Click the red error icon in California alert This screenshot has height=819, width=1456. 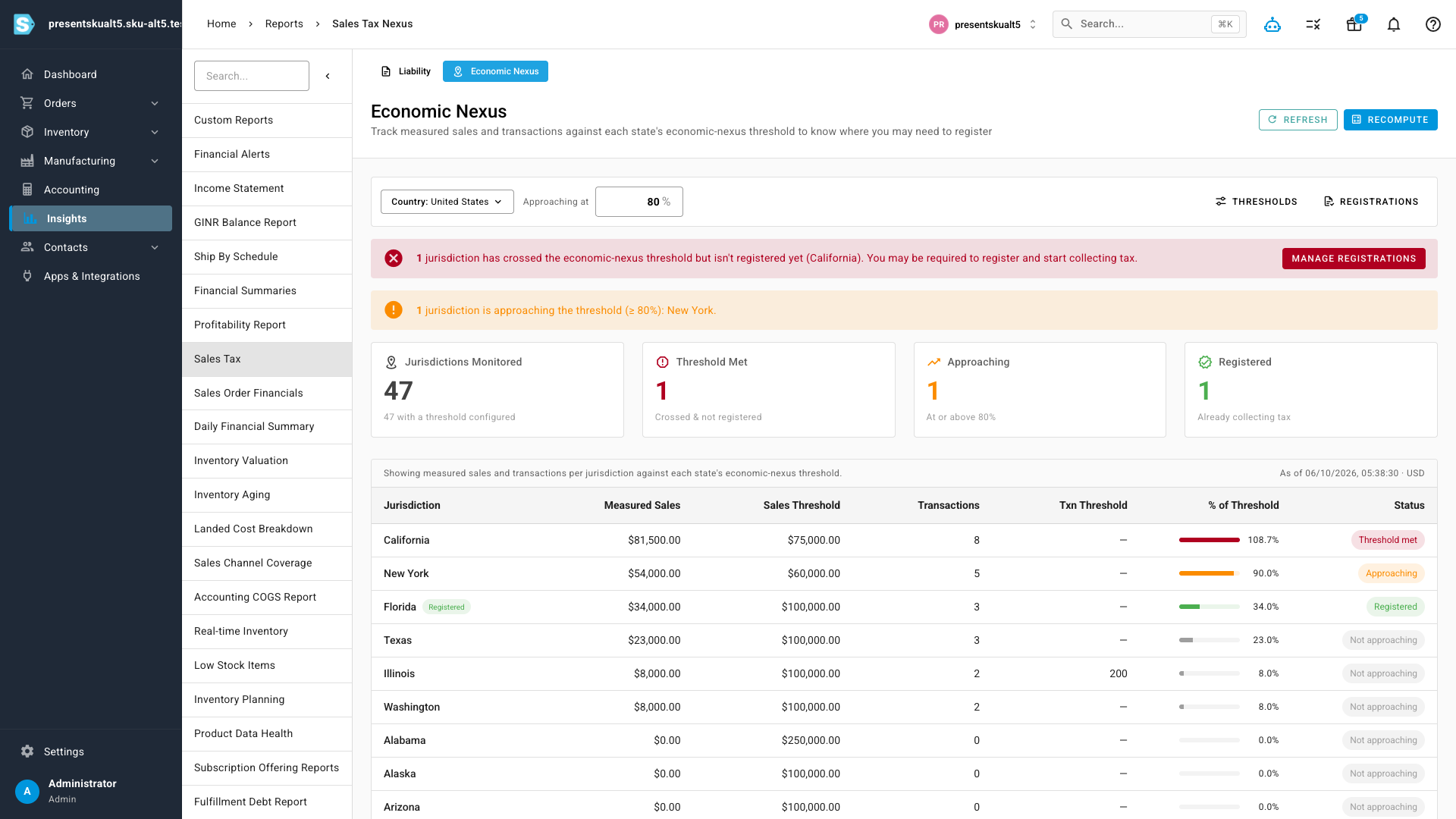pyautogui.click(x=394, y=259)
